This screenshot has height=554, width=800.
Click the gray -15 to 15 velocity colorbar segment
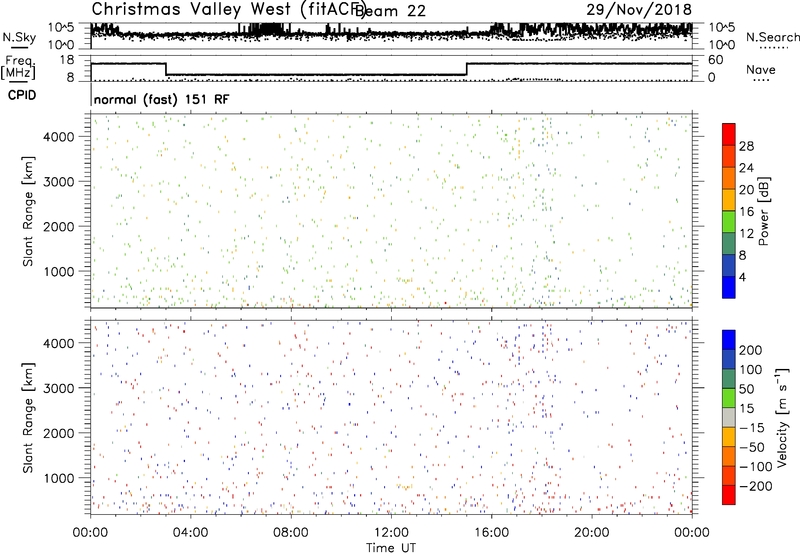click(729, 417)
